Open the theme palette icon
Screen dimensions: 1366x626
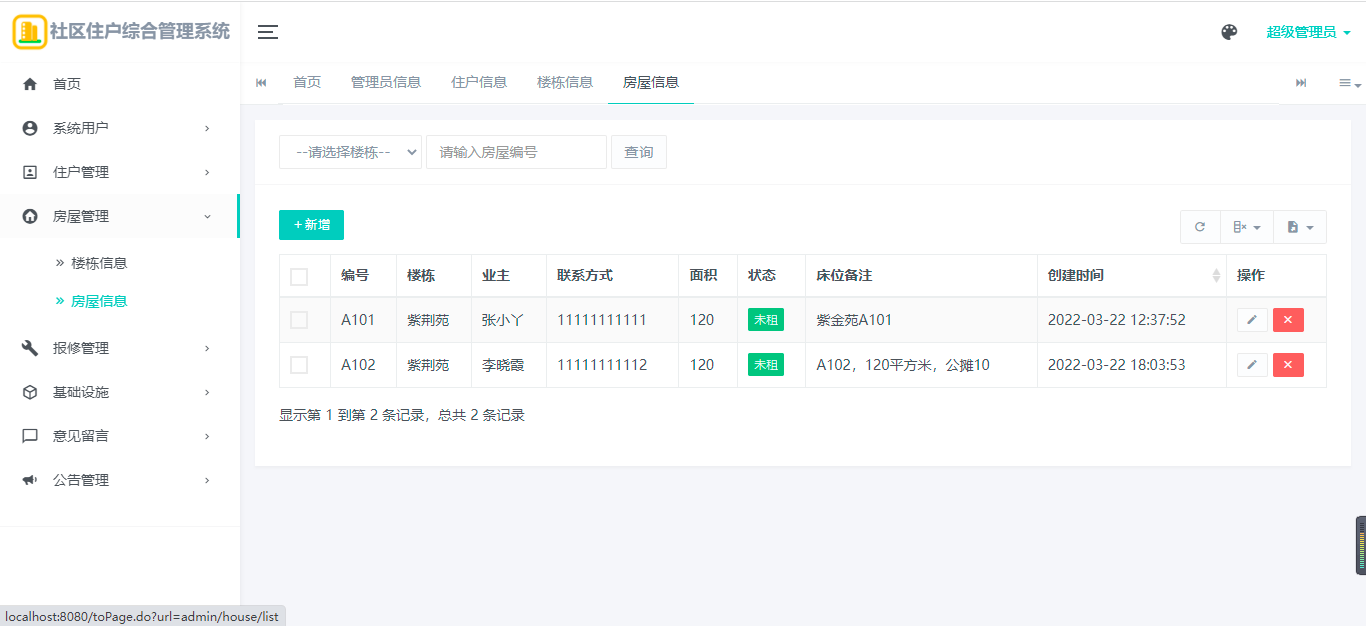click(x=1229, y=32)
